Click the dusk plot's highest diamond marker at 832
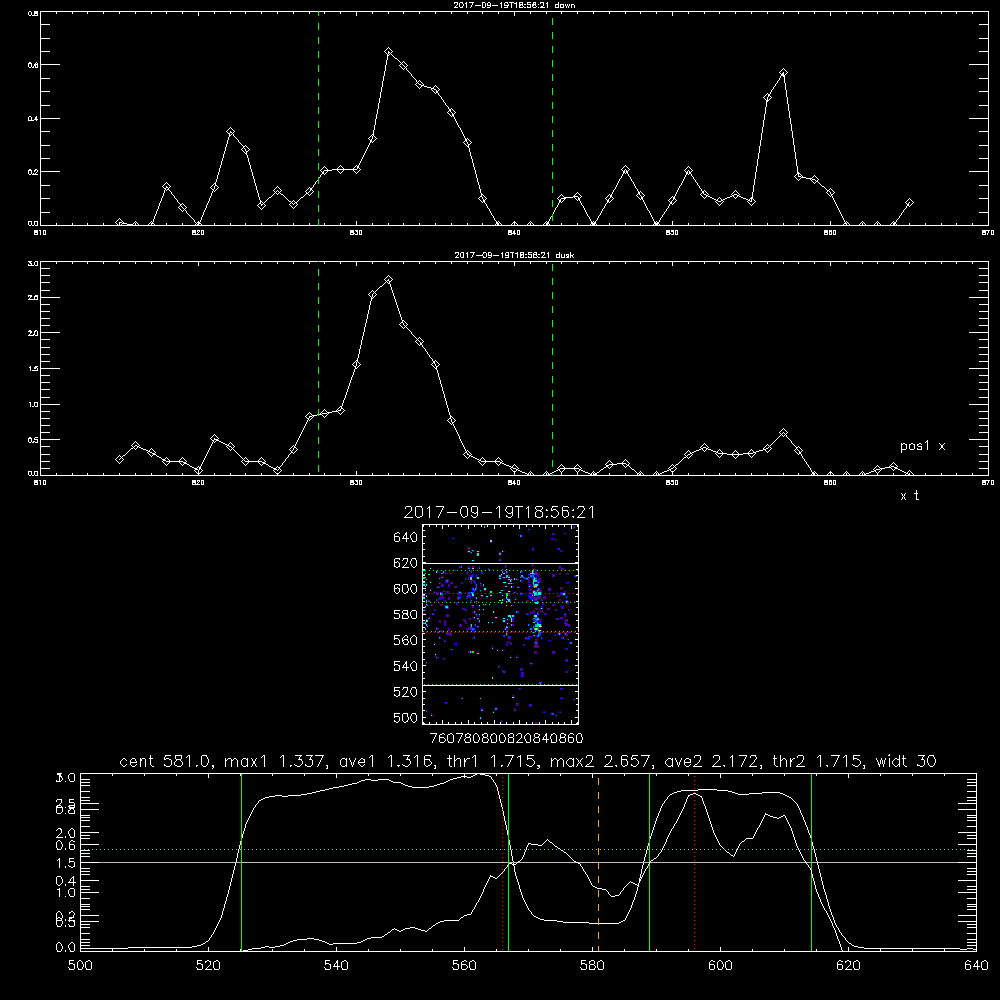The image size is (1000, 1000). point(388,279)
